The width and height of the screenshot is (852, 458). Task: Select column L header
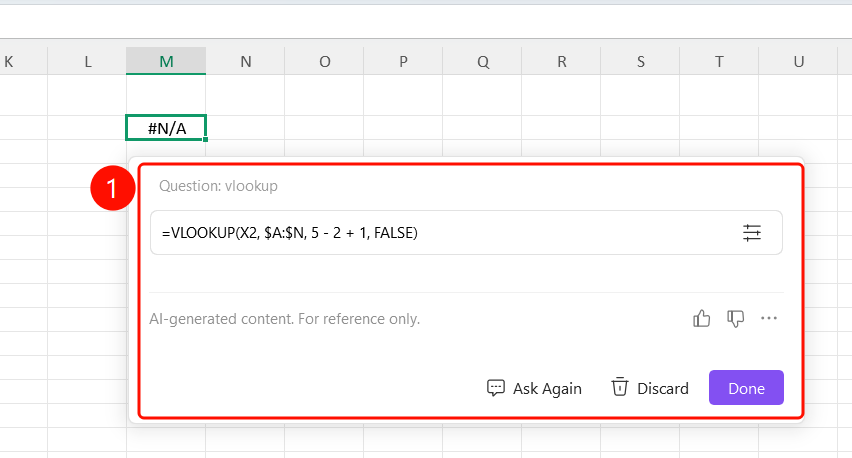[x=87, y=61]
